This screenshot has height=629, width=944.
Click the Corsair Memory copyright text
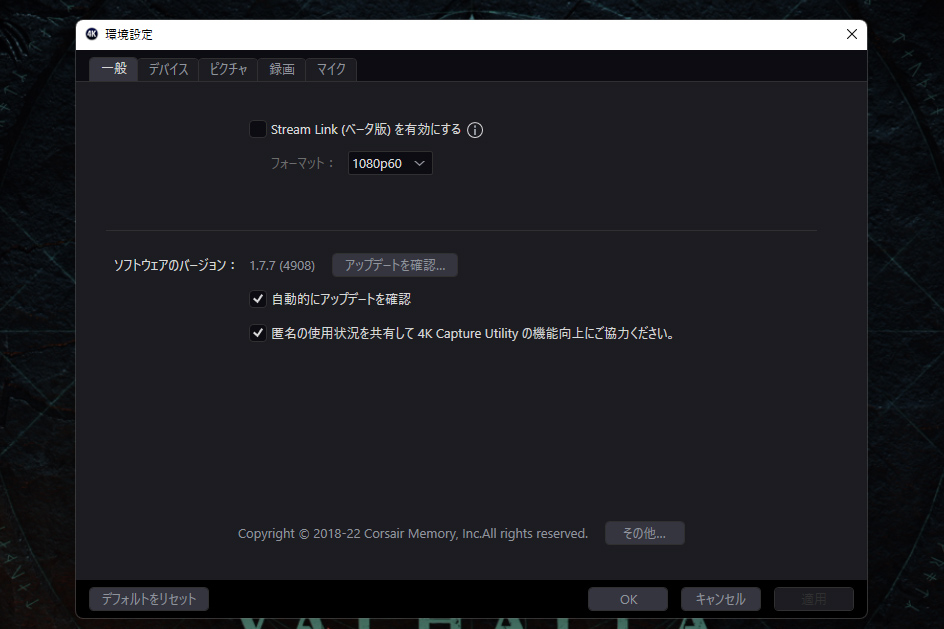[412, 533]
